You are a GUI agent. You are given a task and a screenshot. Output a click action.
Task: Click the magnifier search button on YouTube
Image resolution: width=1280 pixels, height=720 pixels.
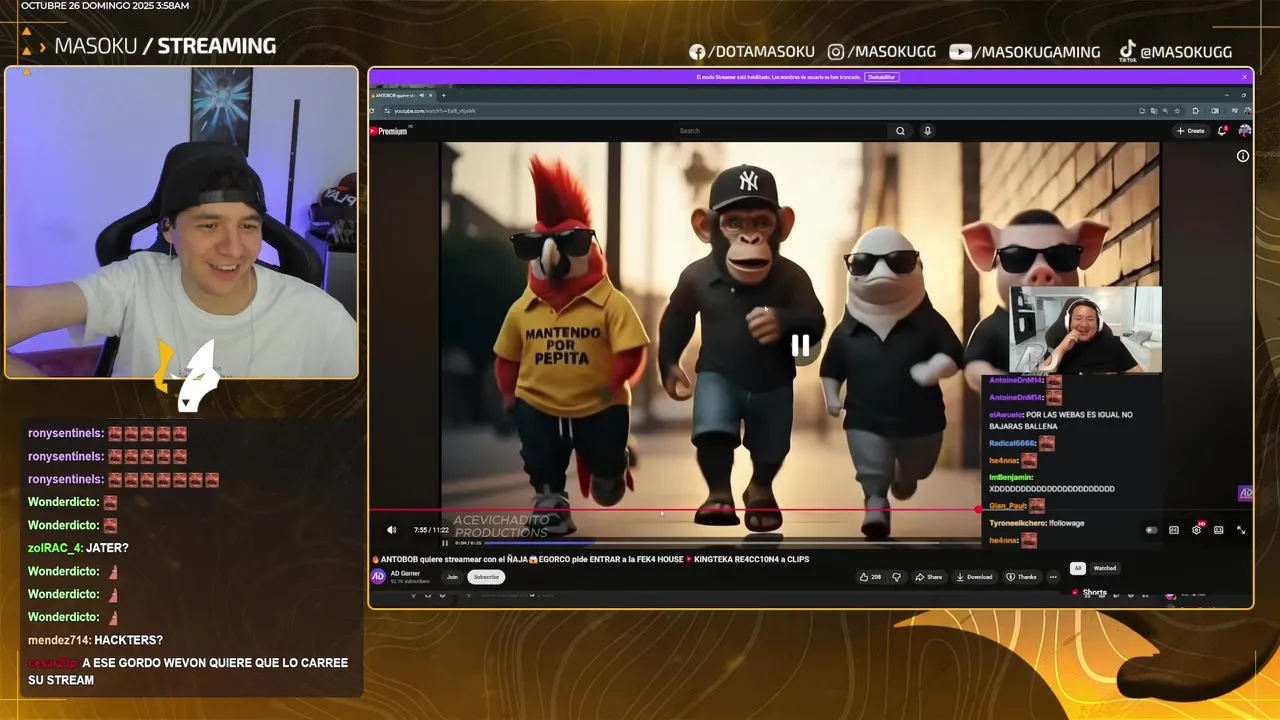pyautogui.click(x=900, y=131)
